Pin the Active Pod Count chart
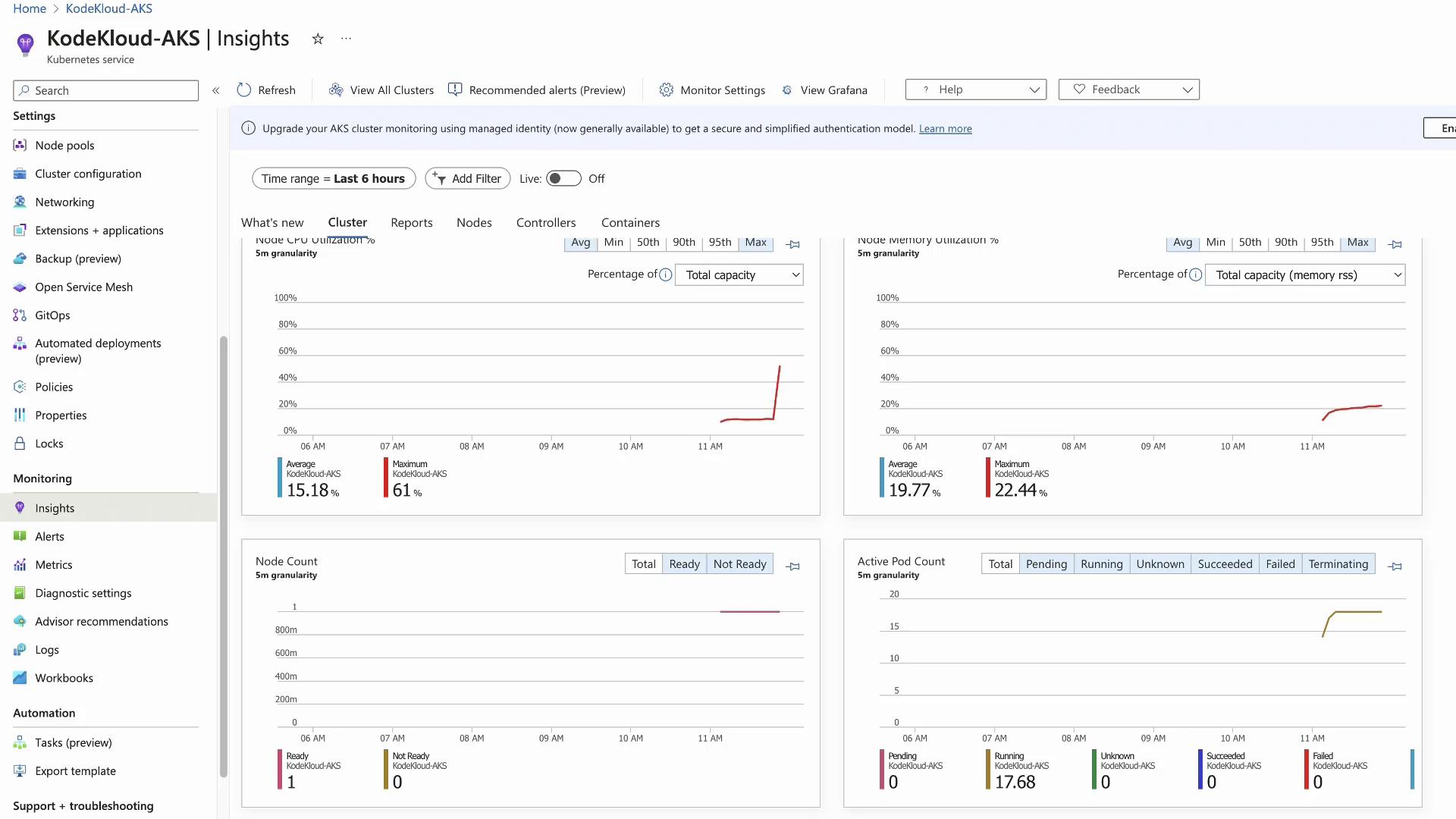The width and height of the screenshot is (1456, 819). click(x=1395, y=566)
